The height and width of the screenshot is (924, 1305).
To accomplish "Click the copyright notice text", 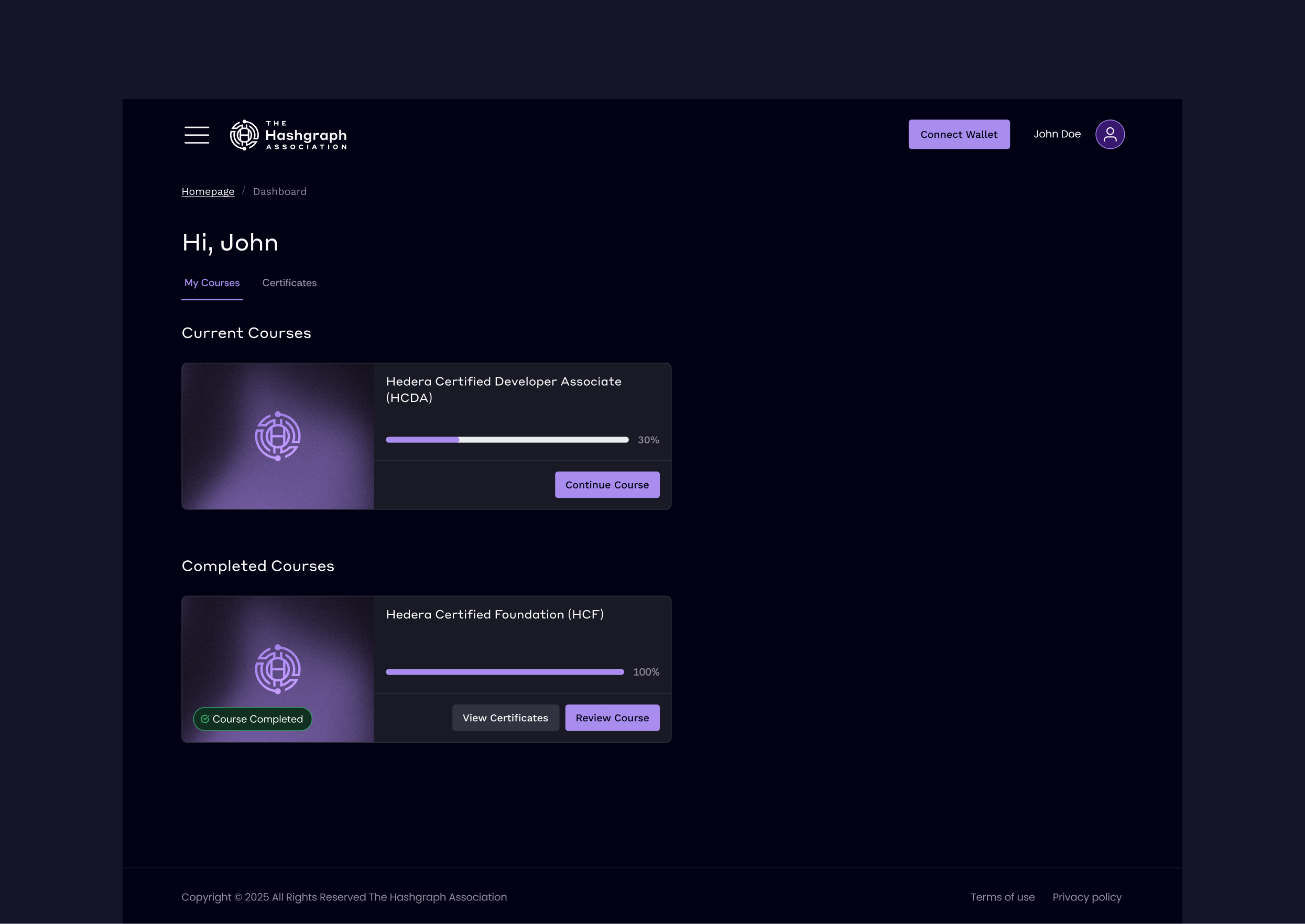I will (344, 897).
